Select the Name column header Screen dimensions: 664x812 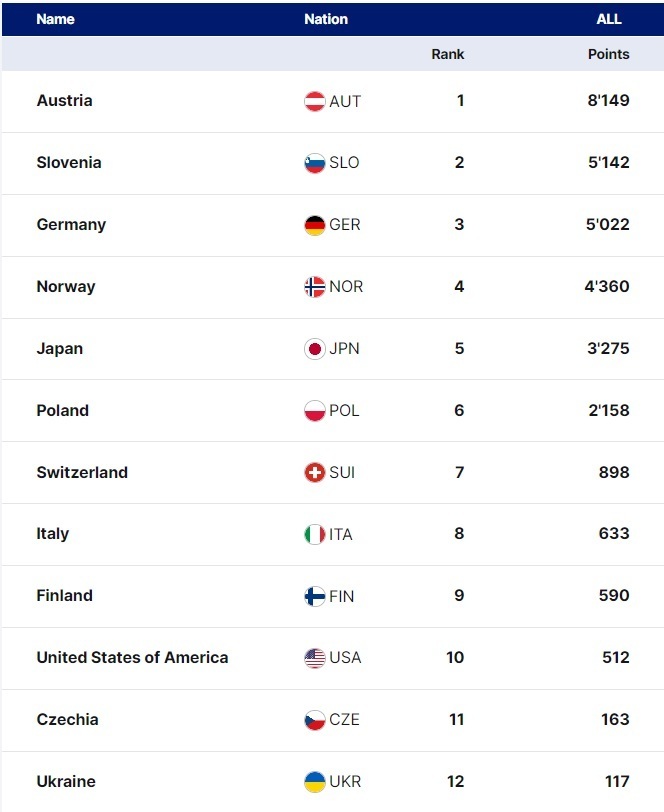click(x=55, y=19)
